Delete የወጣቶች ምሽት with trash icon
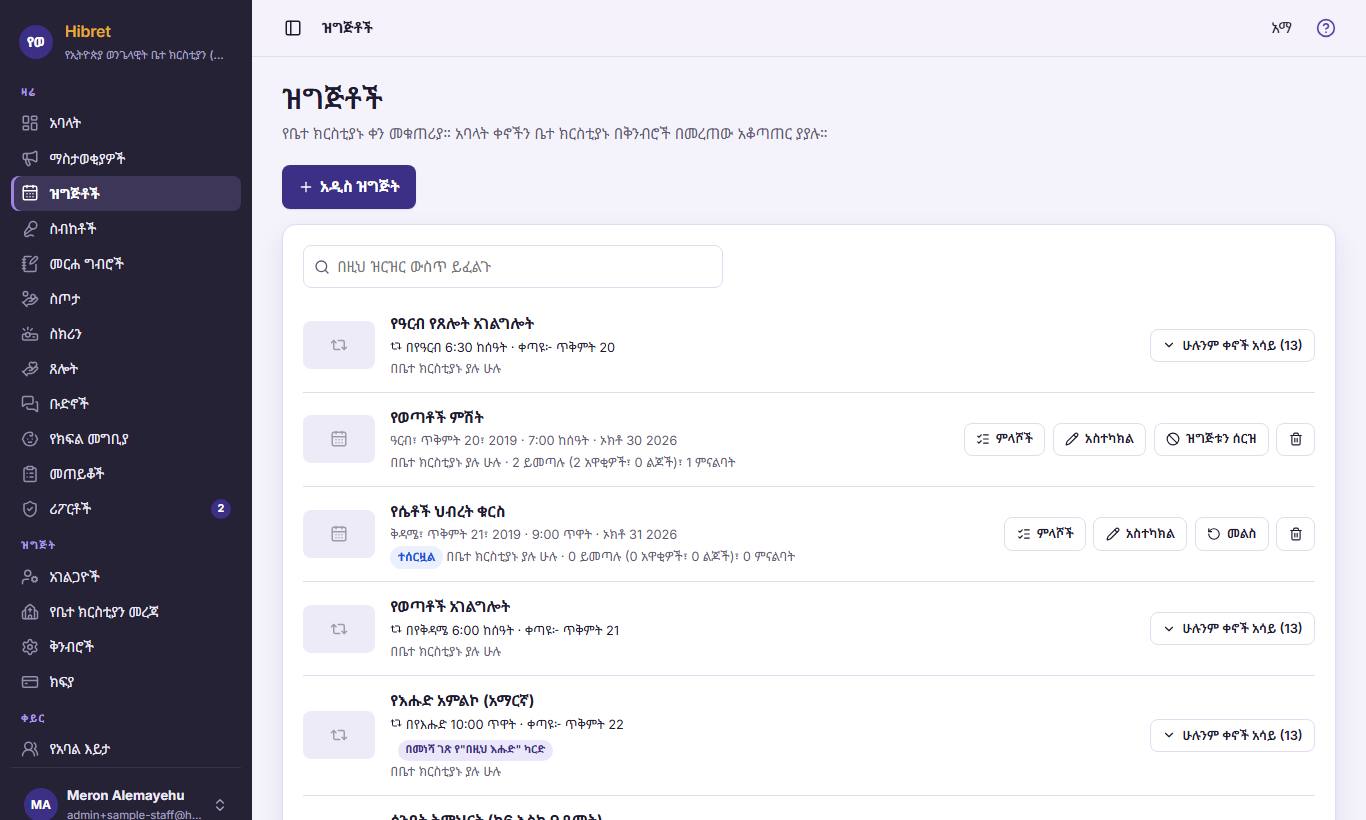The width and height of the screenshot is (1366, 820). (x=1296, y=439)
